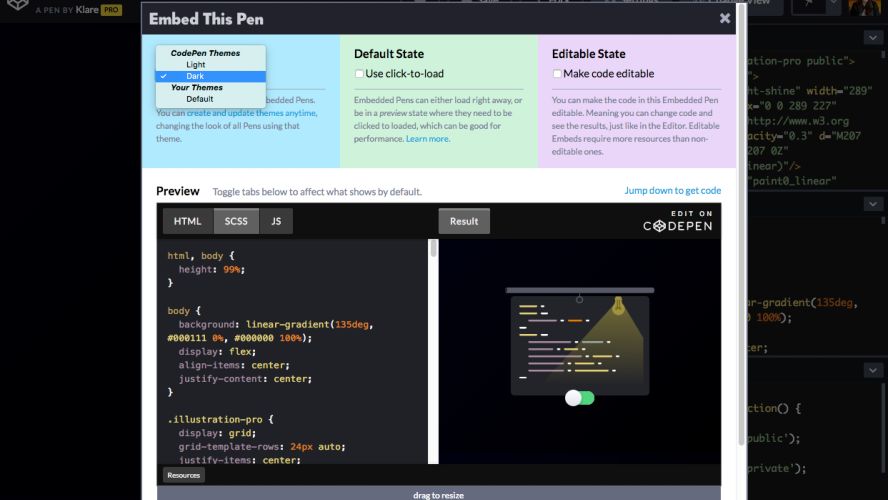The image size is (888, 500).
Task: Click the 'Default State' heading
Action: point(388,54)
